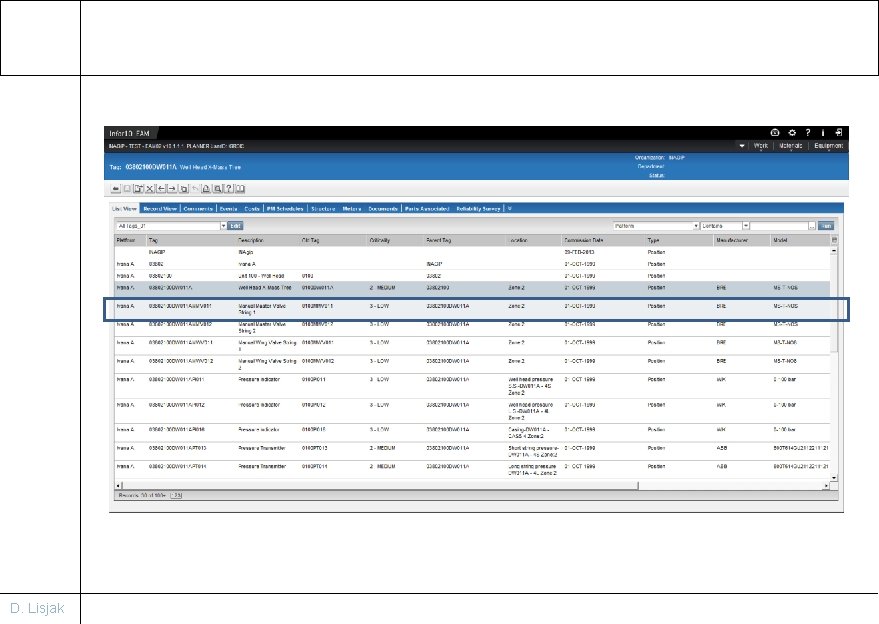The height and width of the screenshot is (624, 879).
Task: Expand the All Tags dataspy dropdown
Action: pyautogui.click(x=223, y=226)
